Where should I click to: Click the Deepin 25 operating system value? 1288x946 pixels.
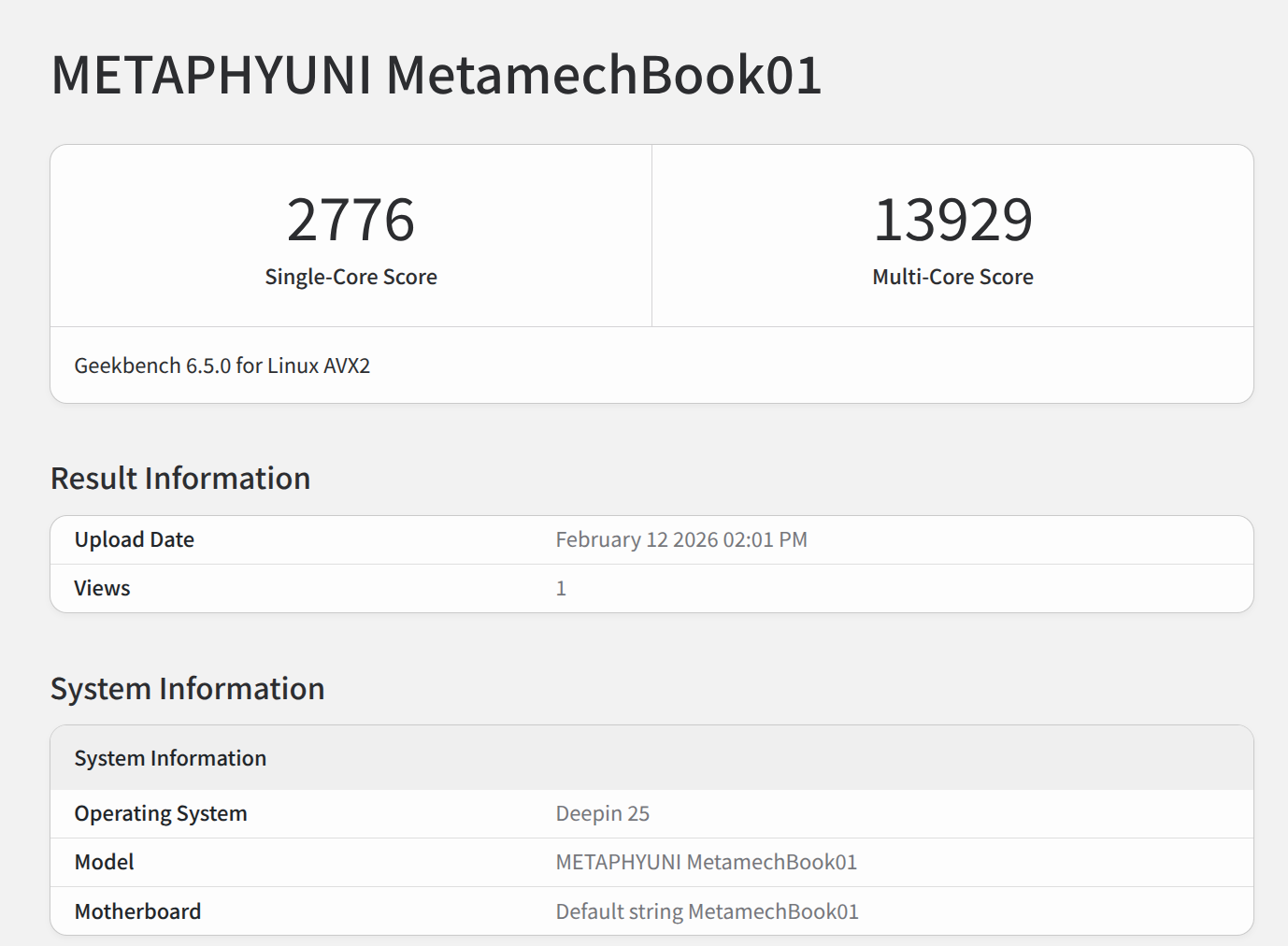[x=602, y=813]
